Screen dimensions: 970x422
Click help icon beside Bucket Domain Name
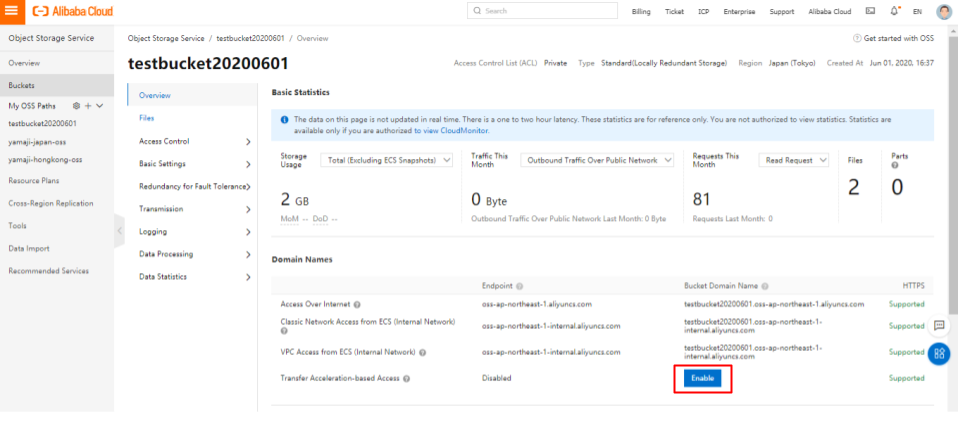(x=765, y=286)
